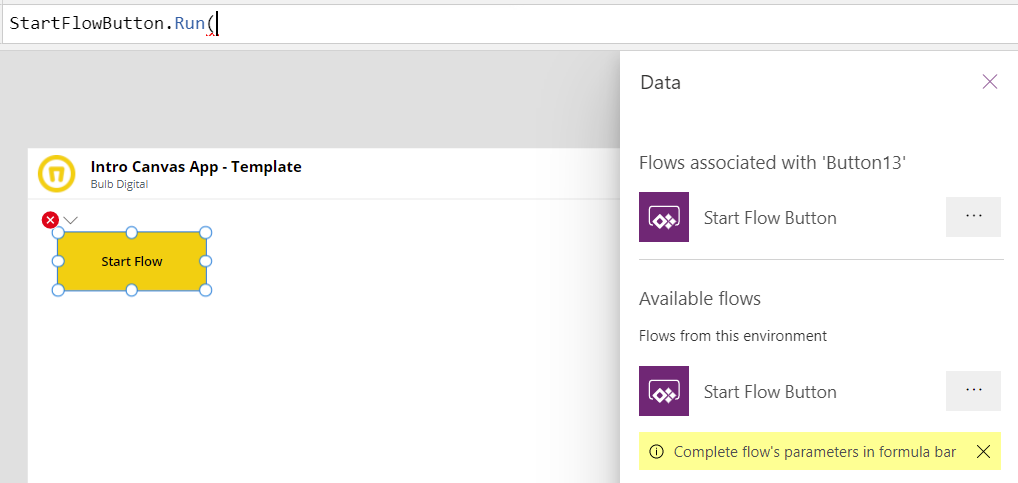Click the 'Complete flow's parameters' banner message

click(815, 452)
